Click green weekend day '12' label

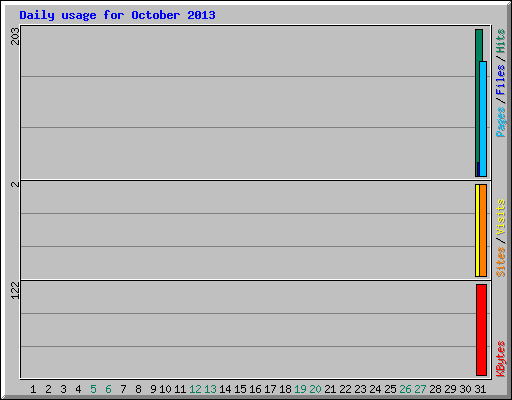195,389
